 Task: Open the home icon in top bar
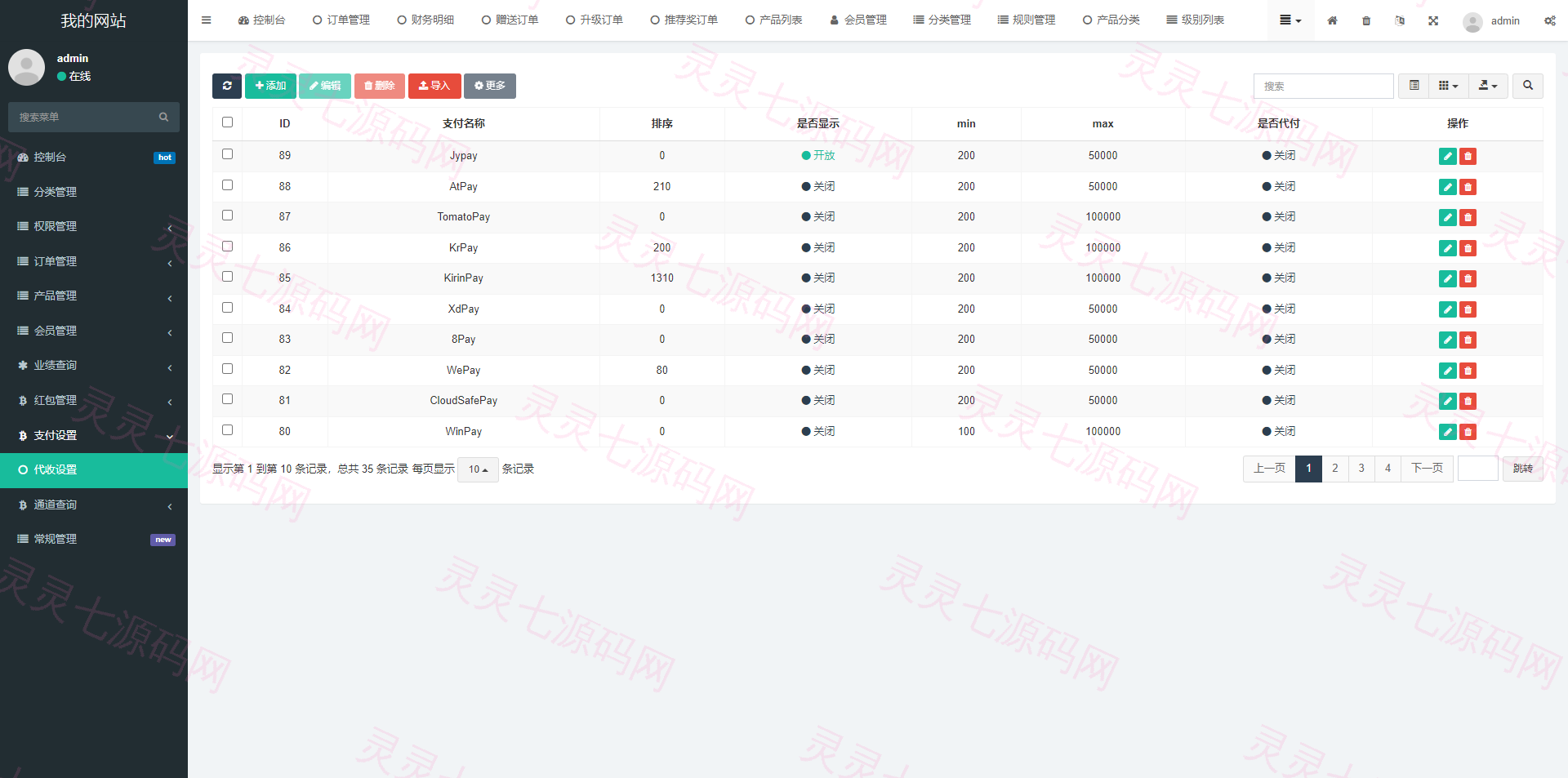pos(1332,20)
